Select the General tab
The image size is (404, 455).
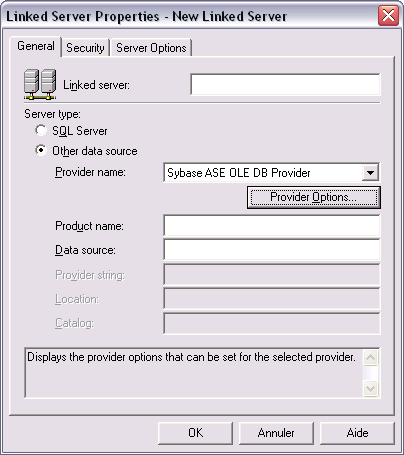pyautogui.click(x=36, y=46)
